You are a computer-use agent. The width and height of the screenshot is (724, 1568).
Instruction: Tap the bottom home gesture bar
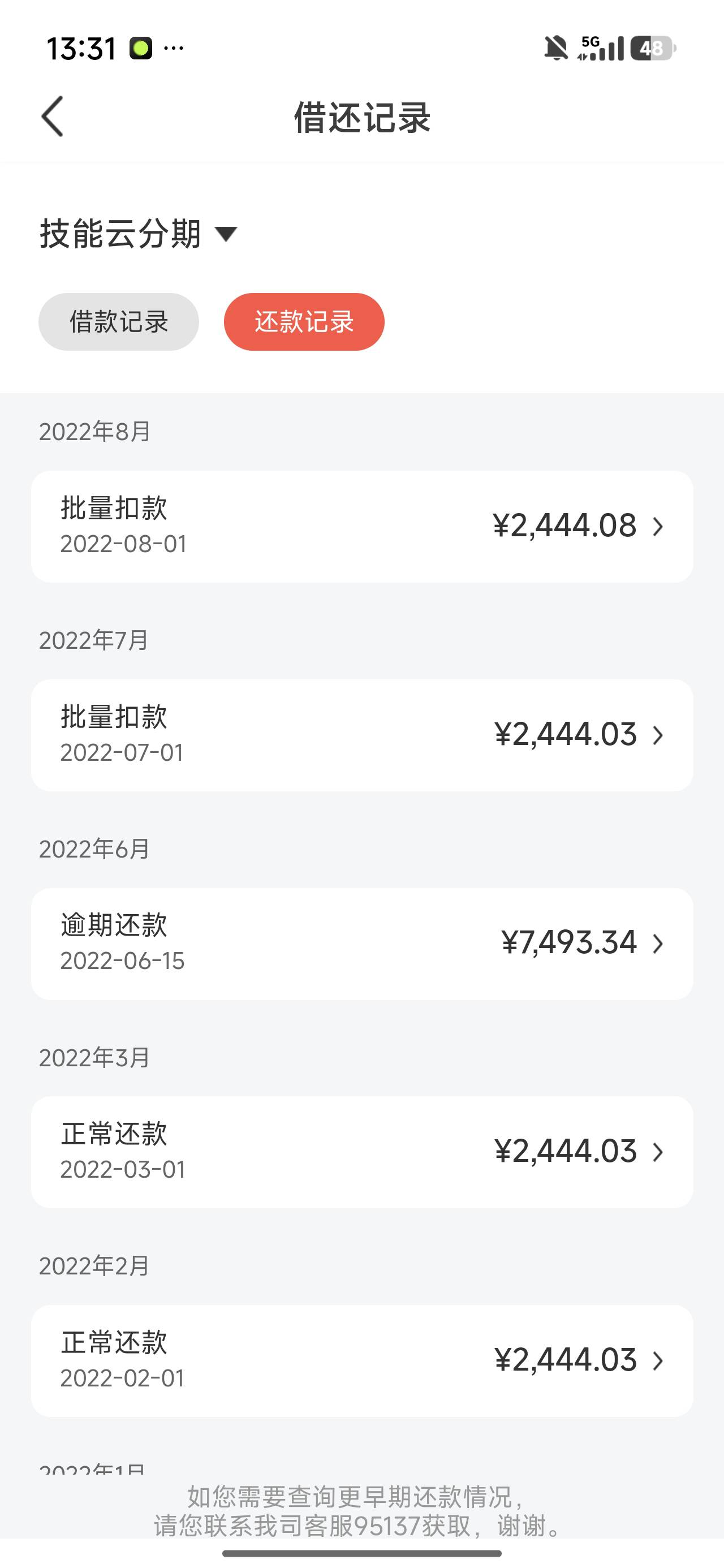pyautogui.click(x=361, y=1553)
